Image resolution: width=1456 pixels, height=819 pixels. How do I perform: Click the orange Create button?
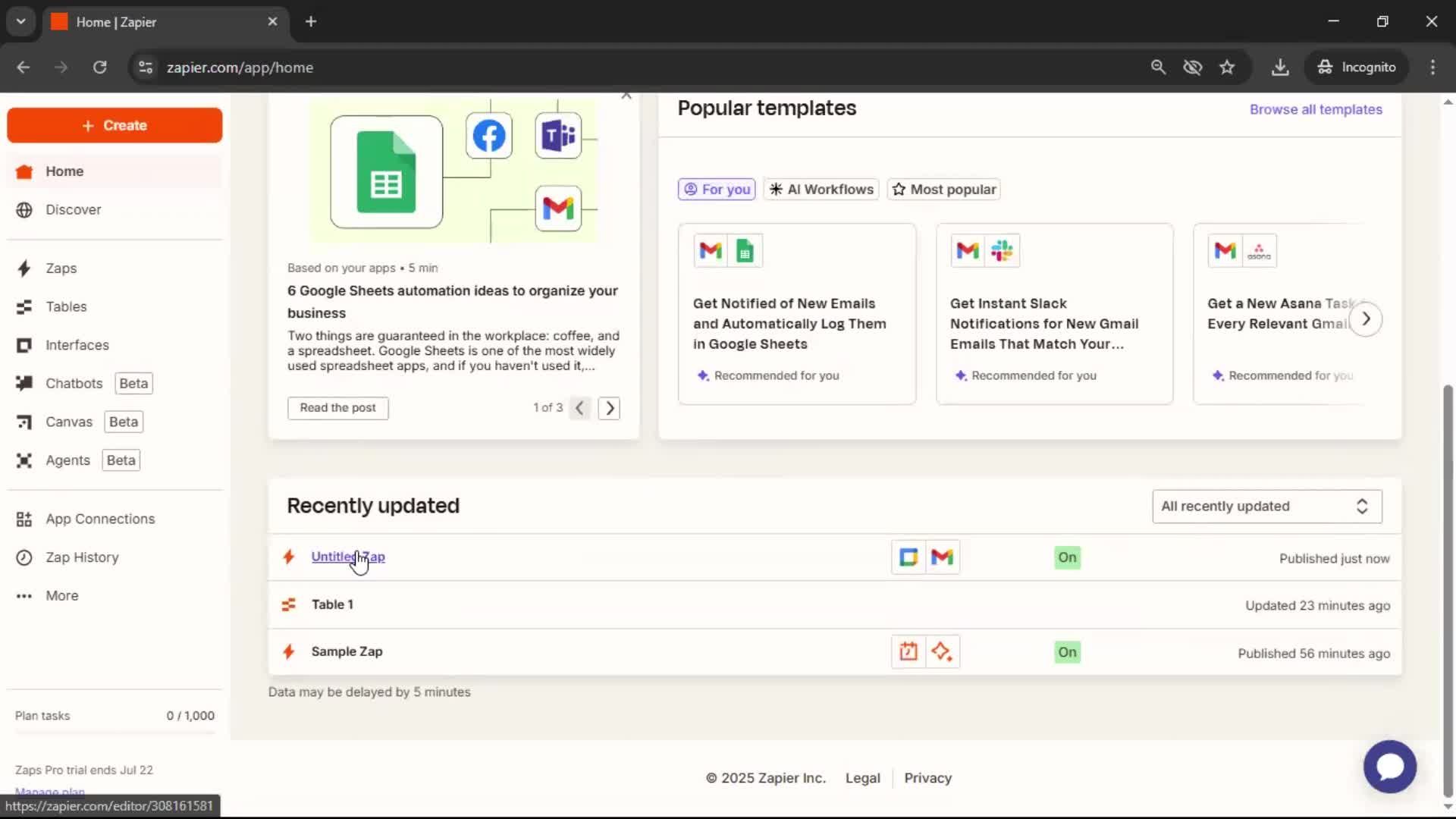pos(115,125)
